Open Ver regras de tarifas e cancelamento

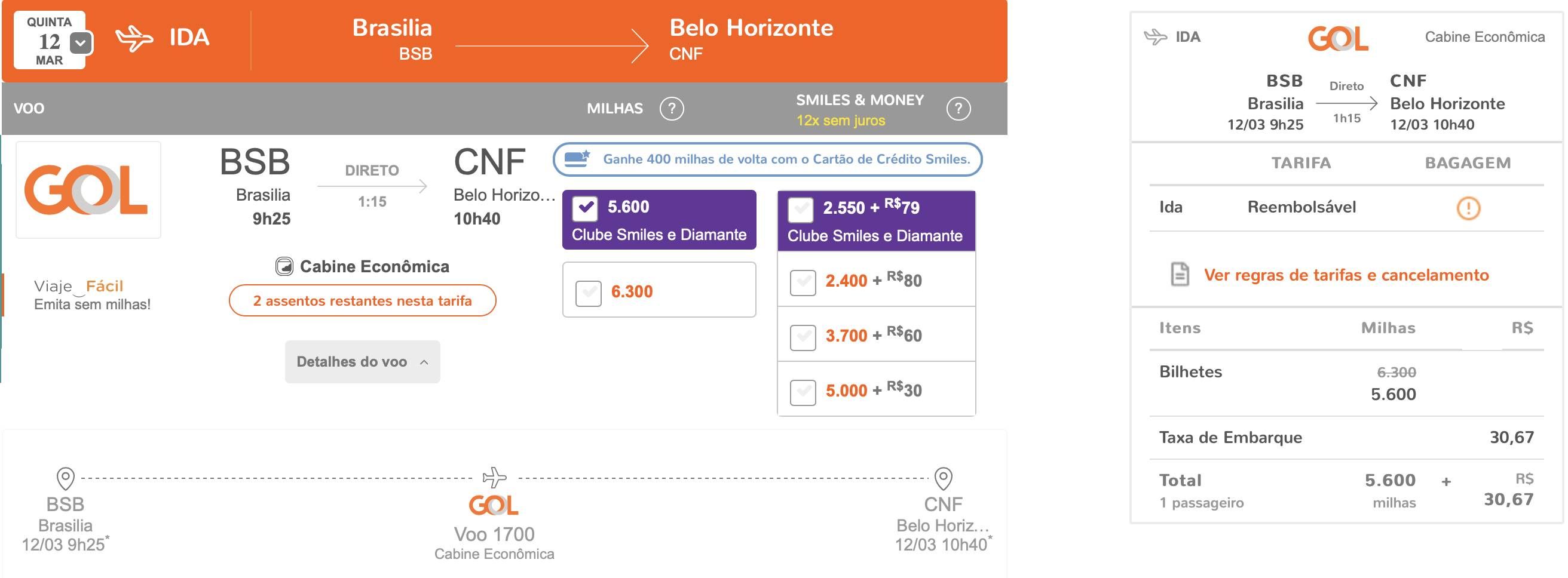coord(1346,275)
